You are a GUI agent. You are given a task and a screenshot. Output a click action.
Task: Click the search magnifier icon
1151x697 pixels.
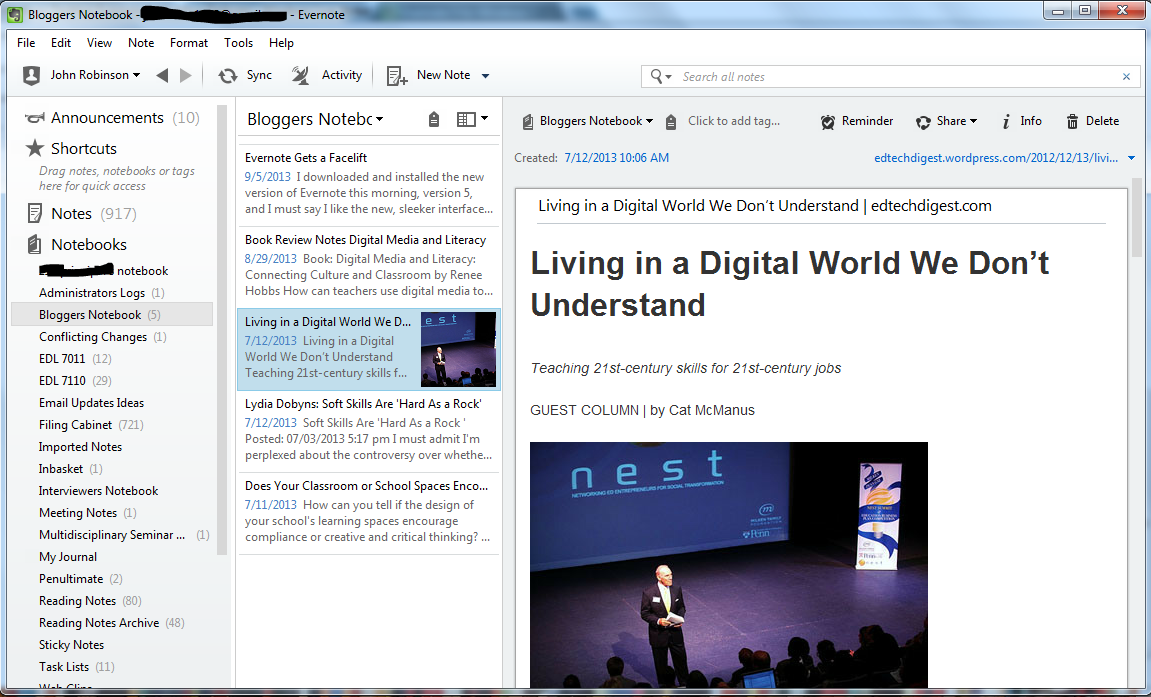pyautogui.click(x=656, y=76)
